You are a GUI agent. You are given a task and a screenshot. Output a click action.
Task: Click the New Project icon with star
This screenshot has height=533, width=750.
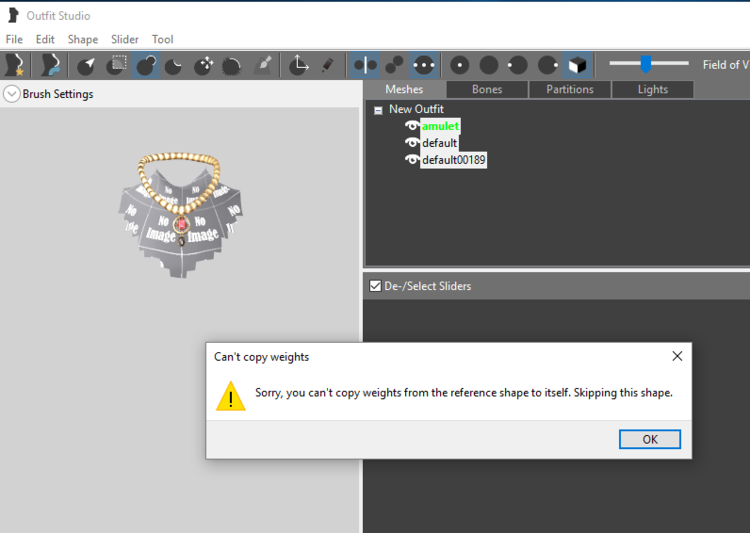click(14, 65)
